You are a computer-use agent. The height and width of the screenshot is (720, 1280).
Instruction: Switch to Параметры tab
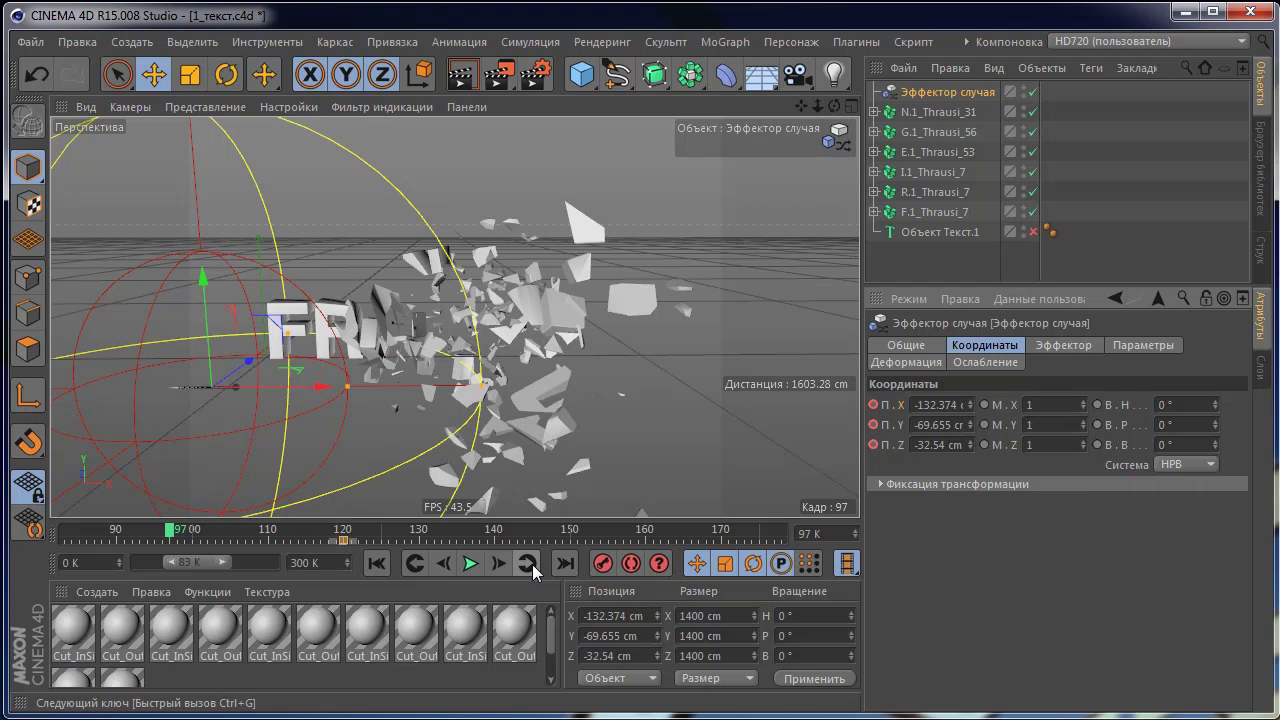[x=1143, y=345]
